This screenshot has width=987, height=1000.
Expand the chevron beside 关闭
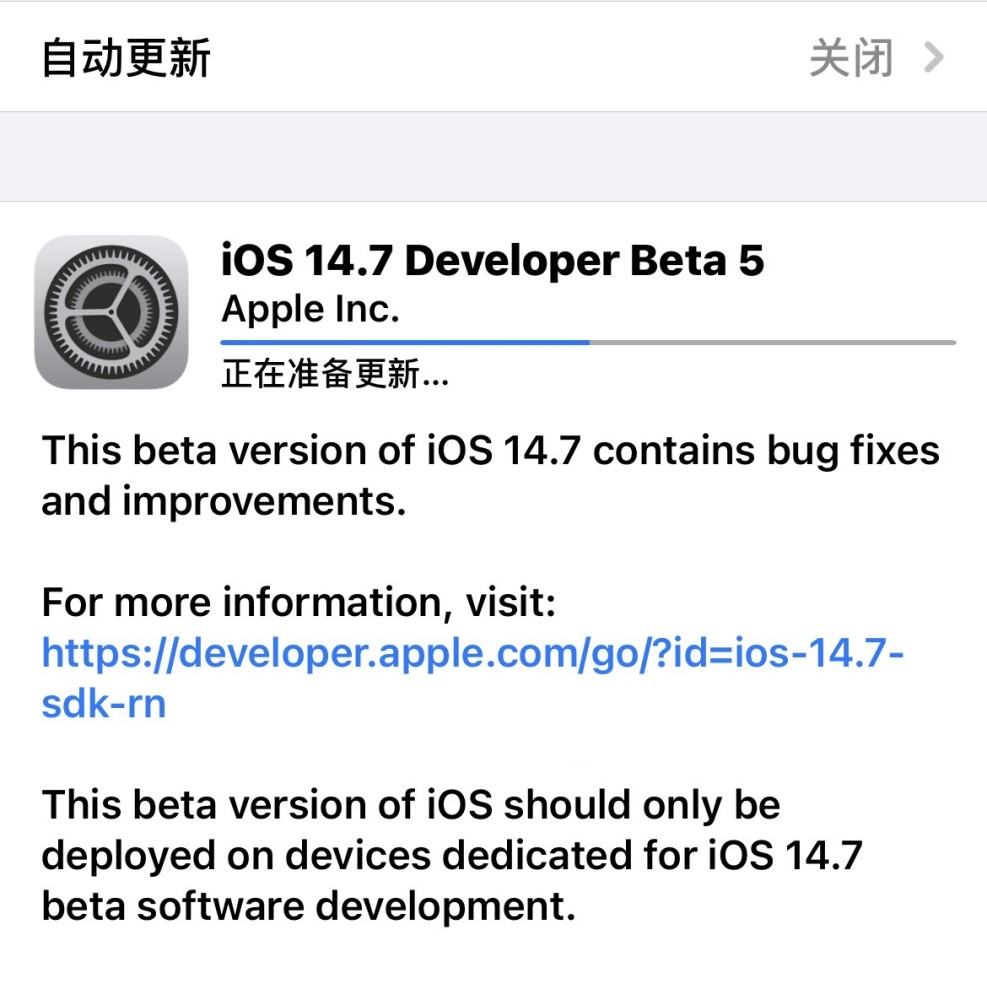(x=934, y=58)
